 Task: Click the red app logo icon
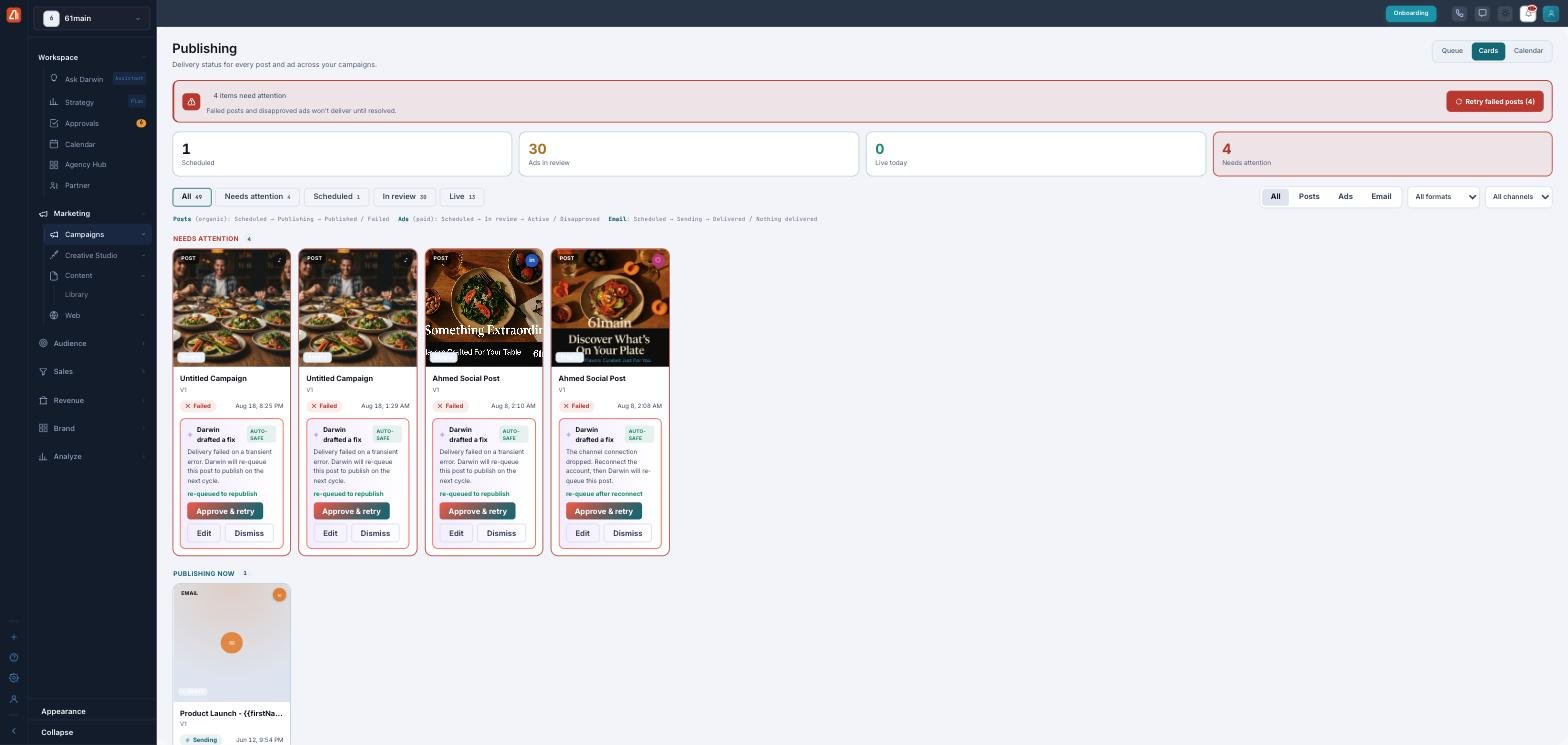pos(13,14)
